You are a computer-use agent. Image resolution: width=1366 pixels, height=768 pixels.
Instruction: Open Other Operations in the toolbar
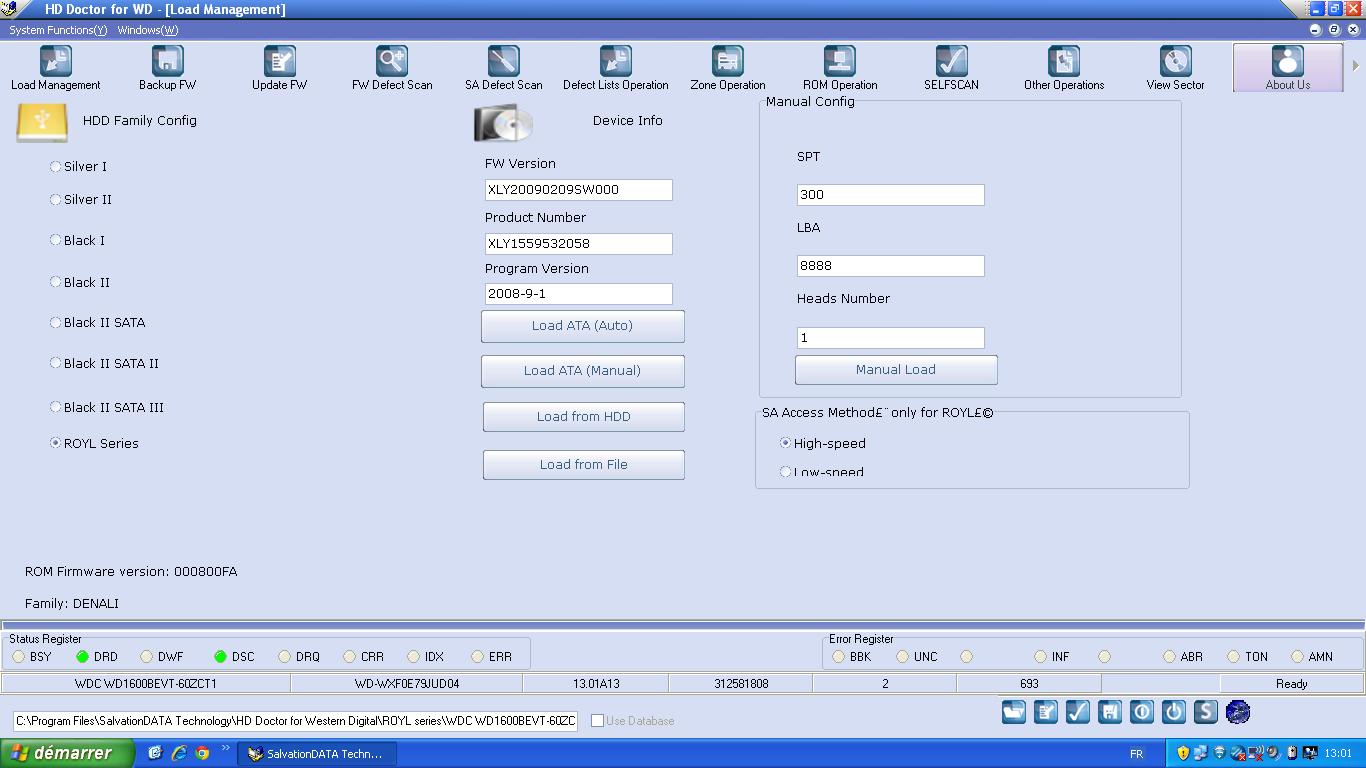click(x=1064, y=68)
